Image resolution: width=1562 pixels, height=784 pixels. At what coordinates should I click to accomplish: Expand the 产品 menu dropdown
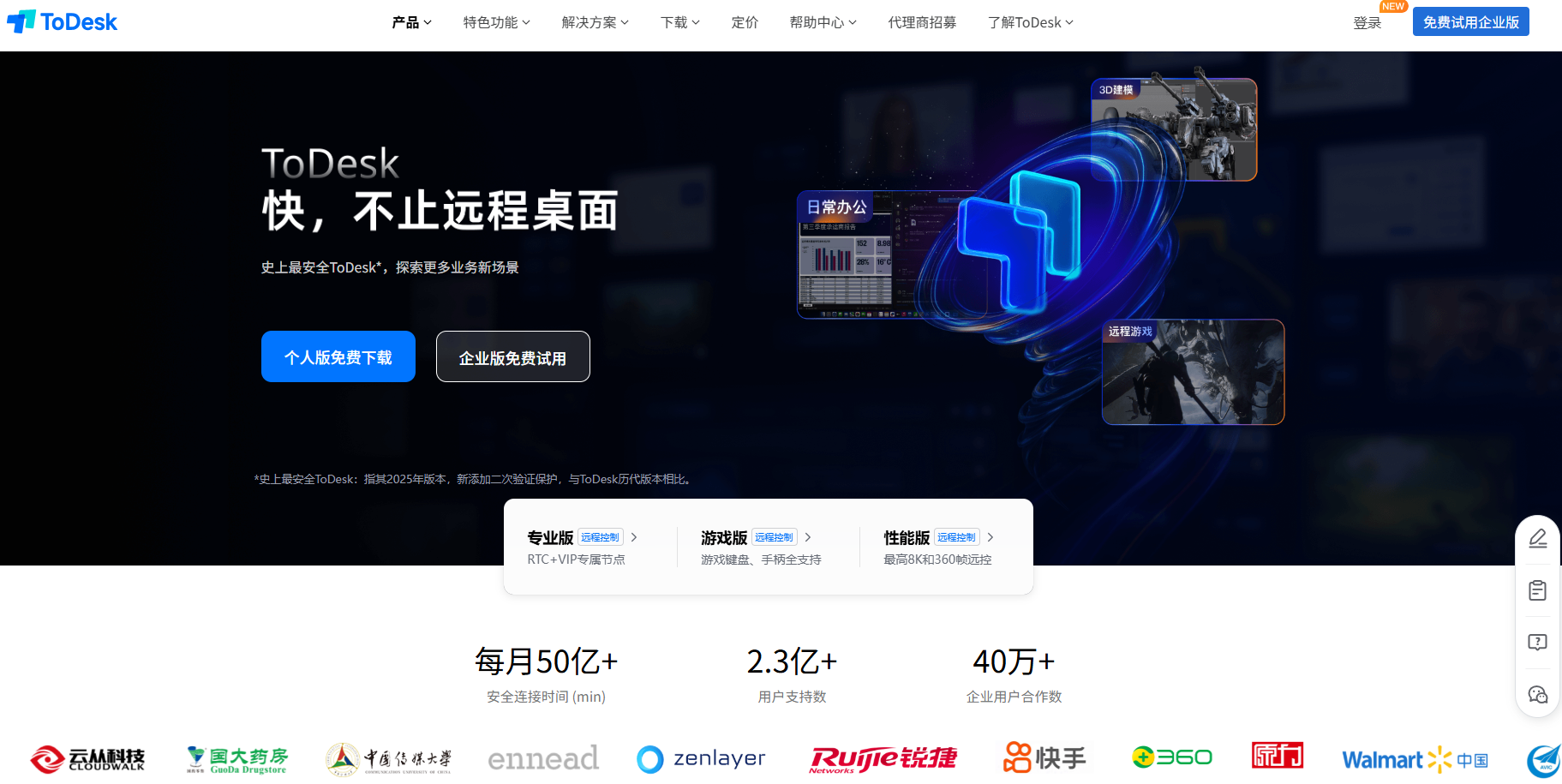411,22
